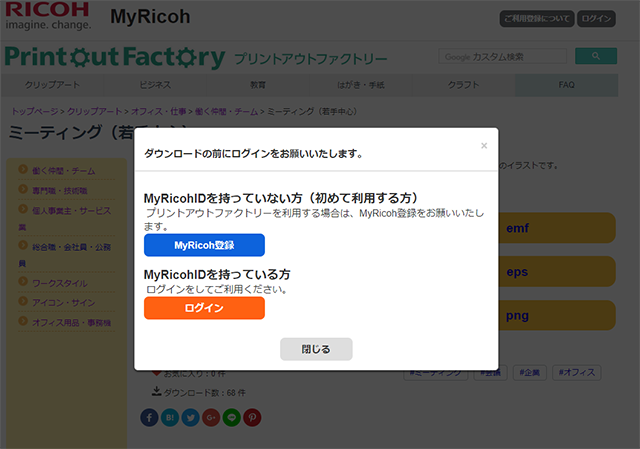
Task: Share on Twitter via bird icon
Action: (x=191, y=418)
